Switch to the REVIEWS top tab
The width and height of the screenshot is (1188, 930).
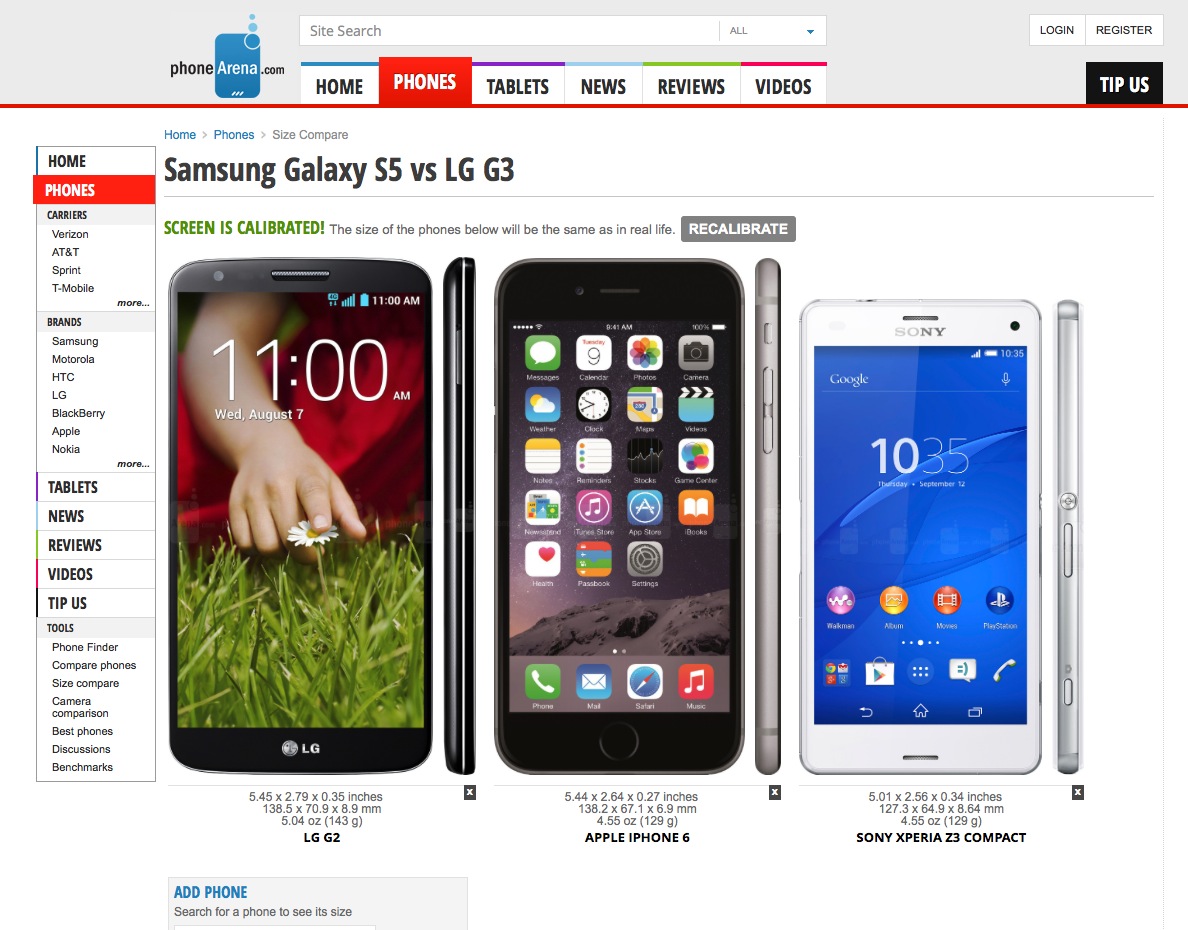coord(691,86)
